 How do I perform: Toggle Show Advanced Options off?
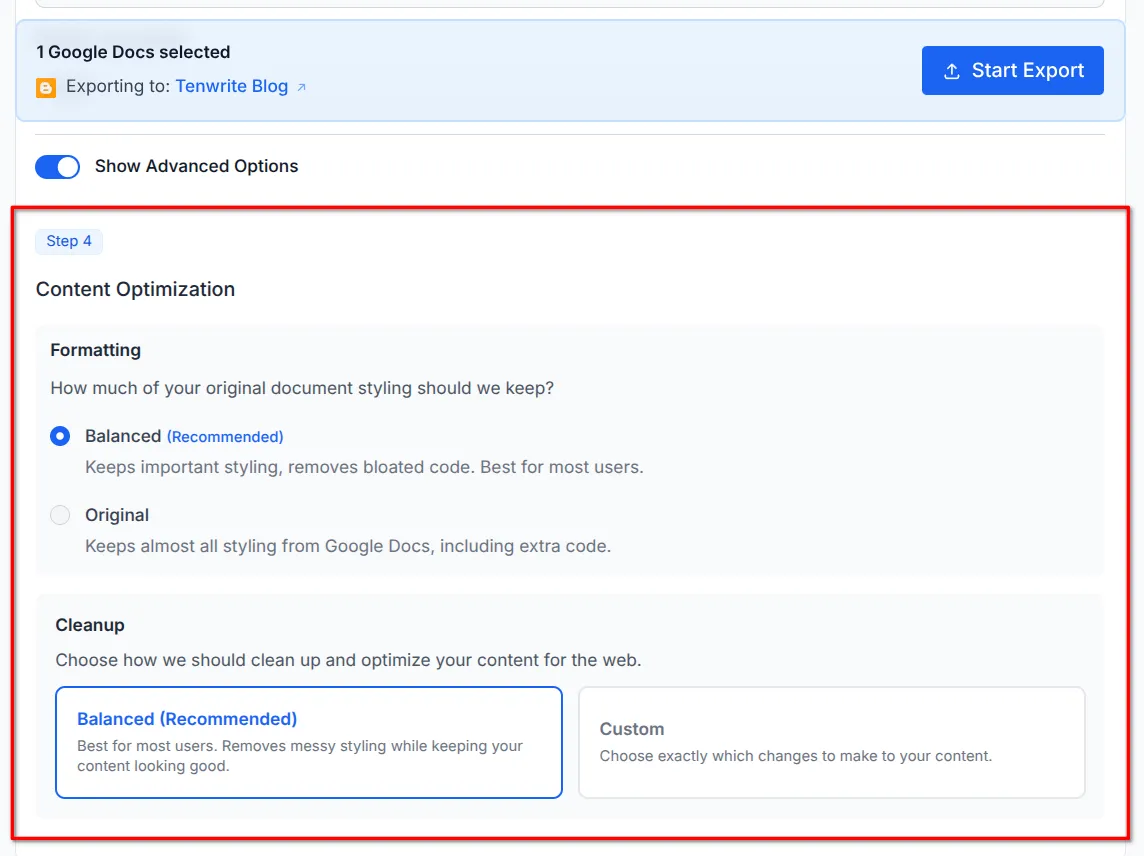coord(57,166)
